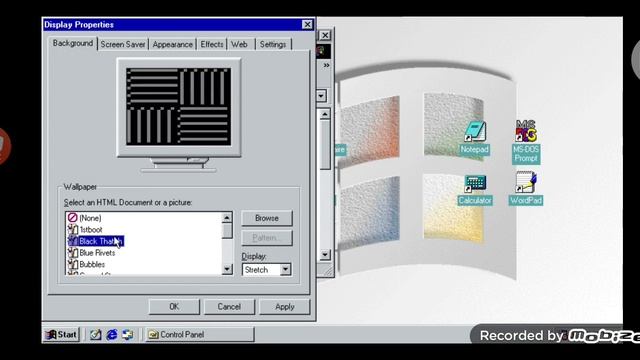Image resolution: width=640 pixels, height=360 pixels.
Task: Choose the Blue Rivets wallpaper
Action: point(91,253)
